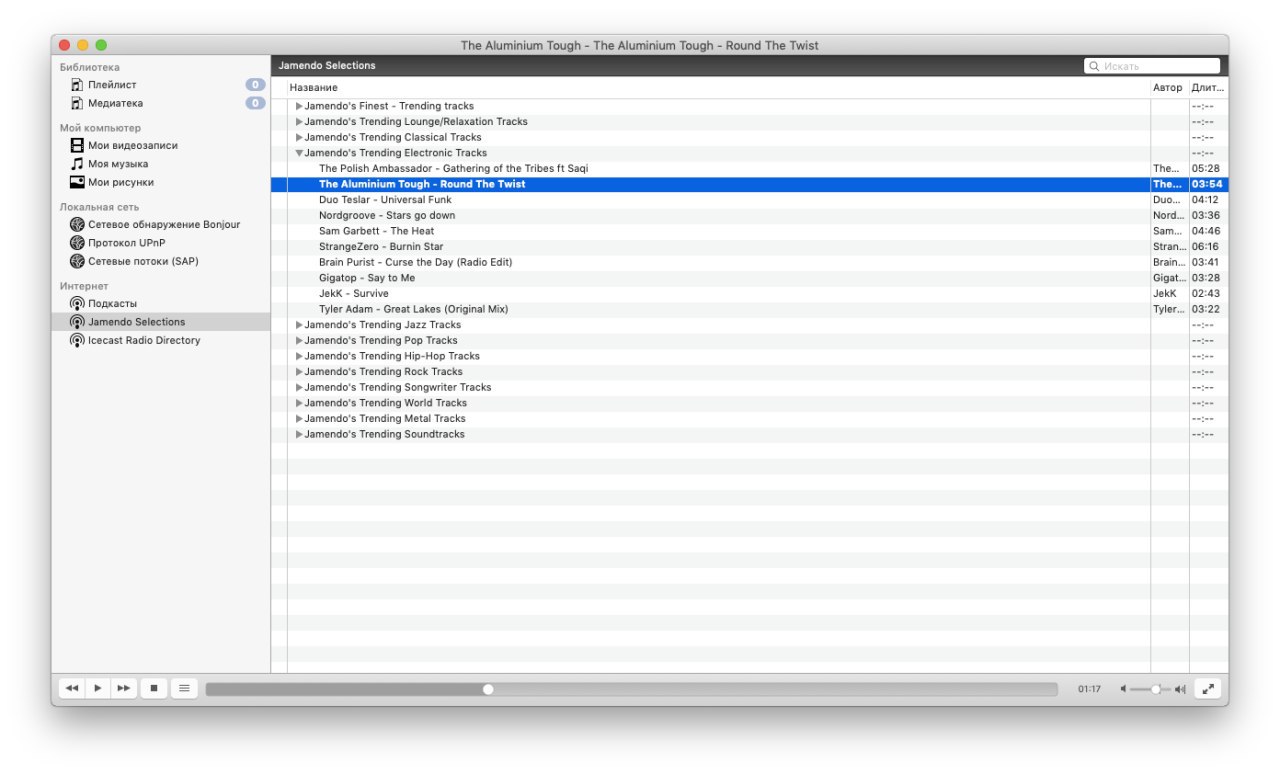Screen dimensions: 1280x774
Task: Click duration 02:43 of JekK track
Action: point(1205,294)
